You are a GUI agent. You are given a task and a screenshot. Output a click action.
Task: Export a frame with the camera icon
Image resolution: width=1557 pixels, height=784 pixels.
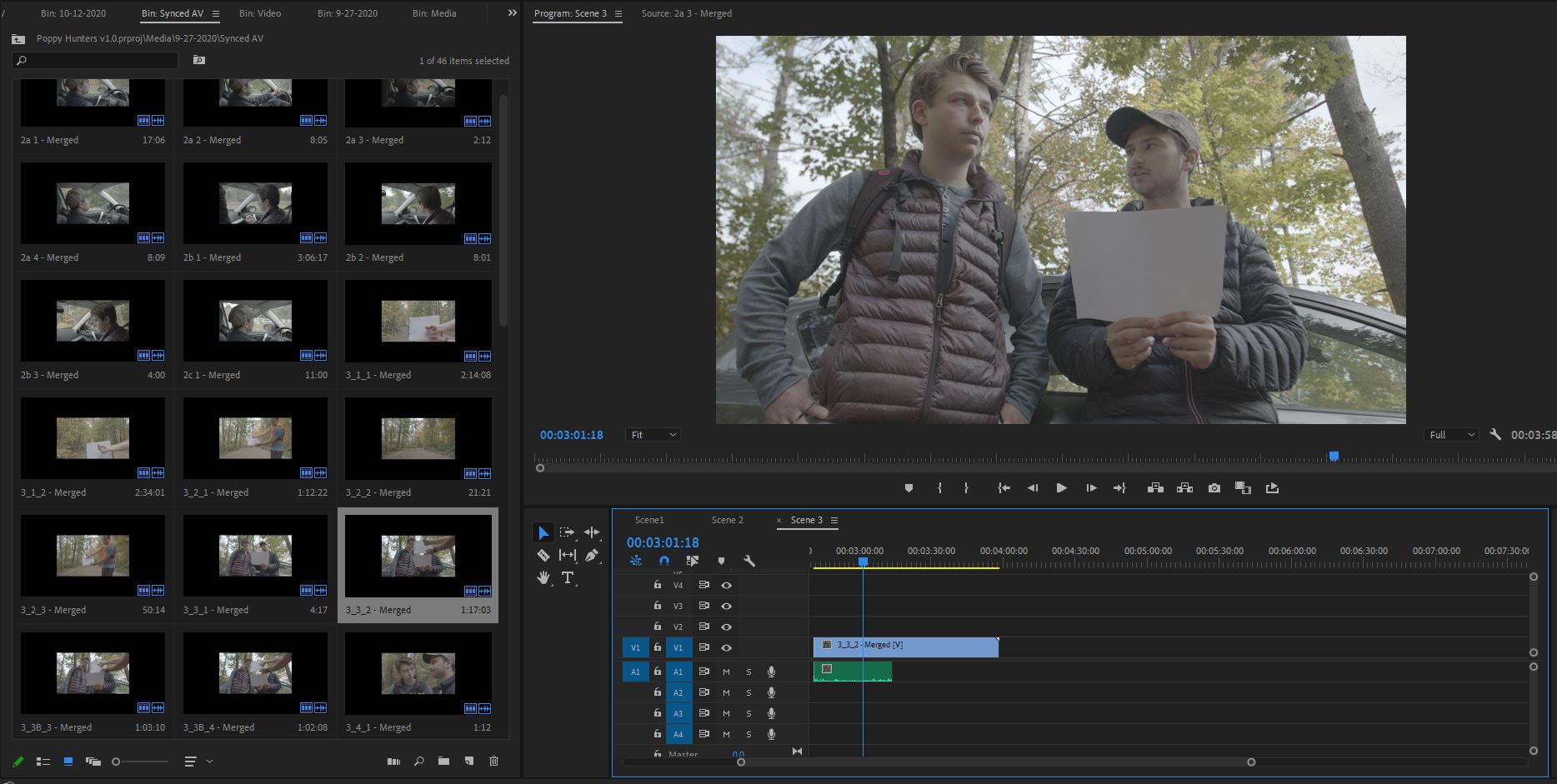point(1214,487)
